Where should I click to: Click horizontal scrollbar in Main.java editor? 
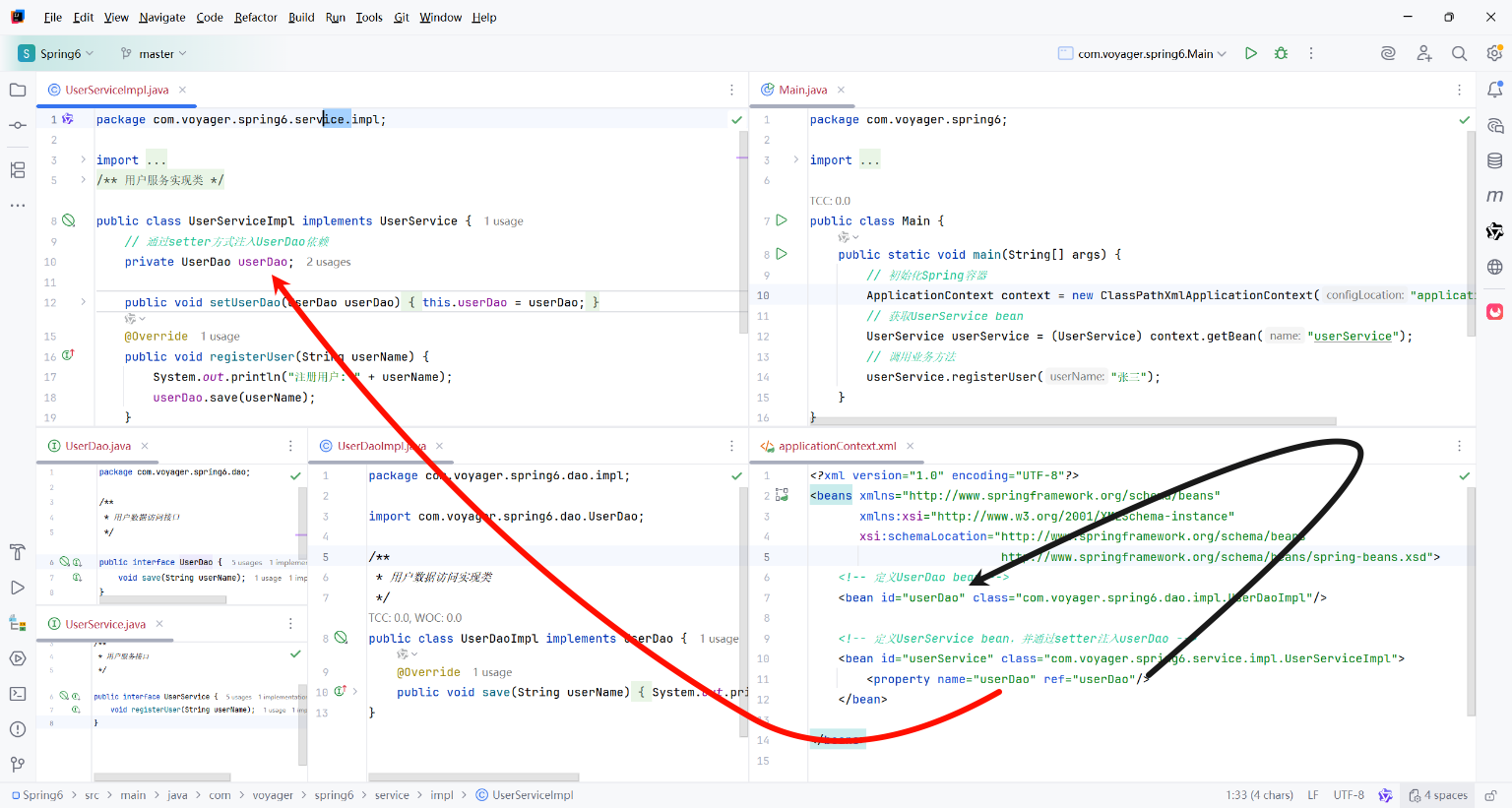(1073, 421)
